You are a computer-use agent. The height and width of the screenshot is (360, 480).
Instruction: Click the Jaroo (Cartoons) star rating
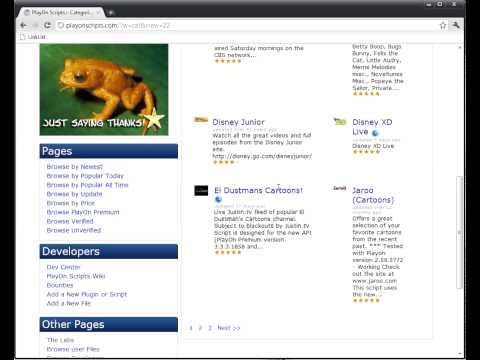[366, 301]
